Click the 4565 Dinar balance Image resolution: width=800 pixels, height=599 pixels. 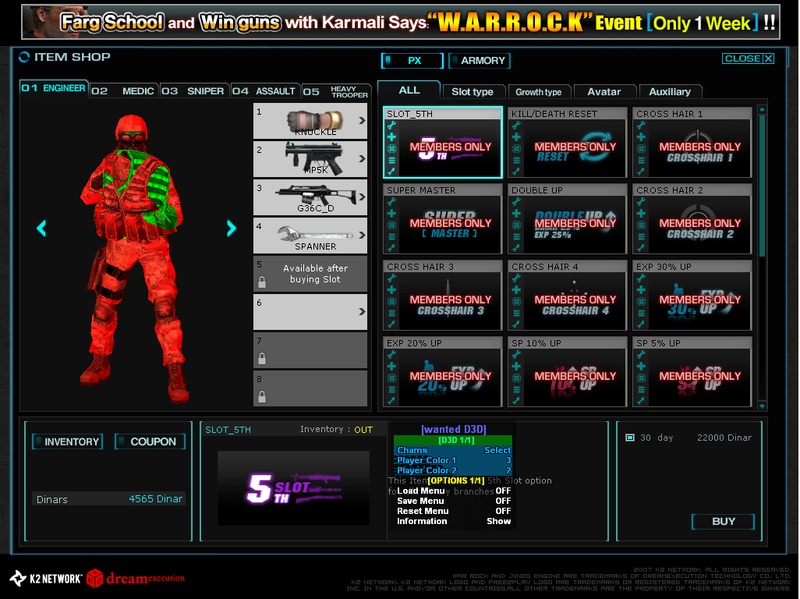coord(155,499)
